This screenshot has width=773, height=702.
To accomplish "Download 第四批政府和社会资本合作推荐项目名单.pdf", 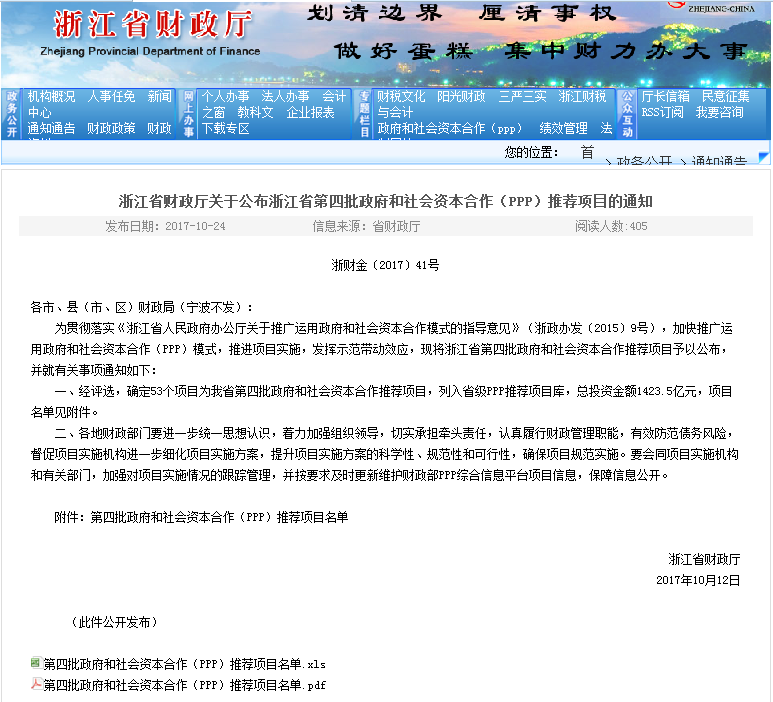I will pos(184,685).
